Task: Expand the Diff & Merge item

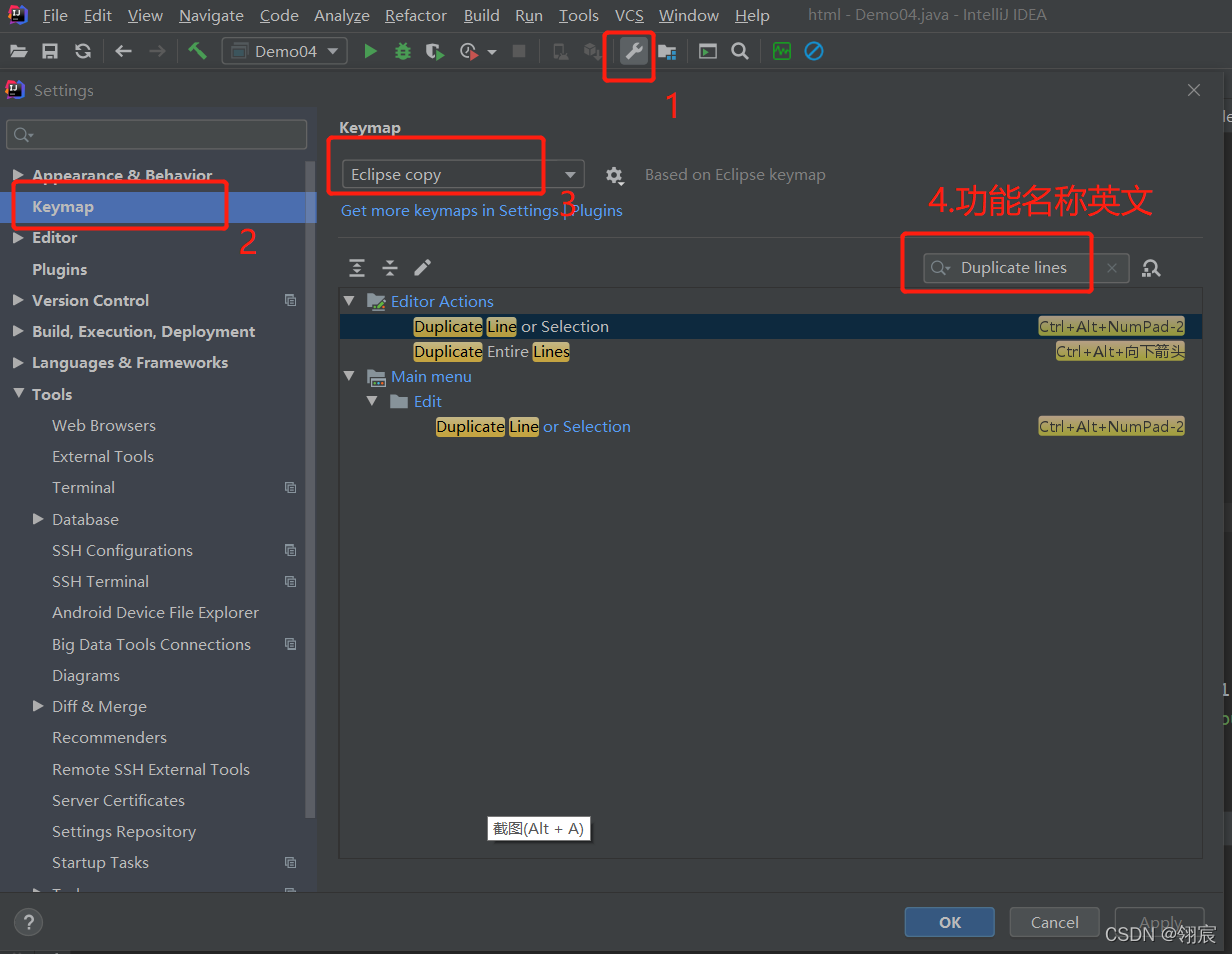Action: point(38,706)
